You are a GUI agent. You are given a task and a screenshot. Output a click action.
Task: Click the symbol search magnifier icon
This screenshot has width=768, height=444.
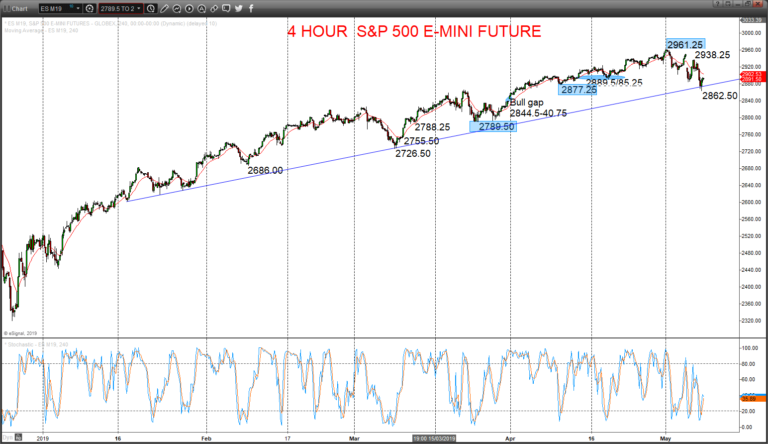click(x=90, y=8)
